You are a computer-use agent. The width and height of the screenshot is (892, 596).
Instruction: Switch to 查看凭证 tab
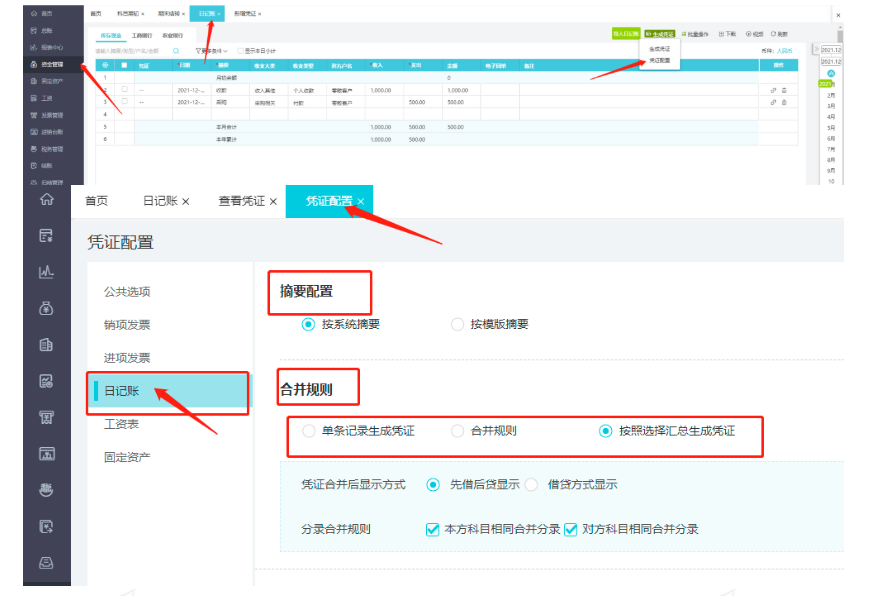pos(242,201)
